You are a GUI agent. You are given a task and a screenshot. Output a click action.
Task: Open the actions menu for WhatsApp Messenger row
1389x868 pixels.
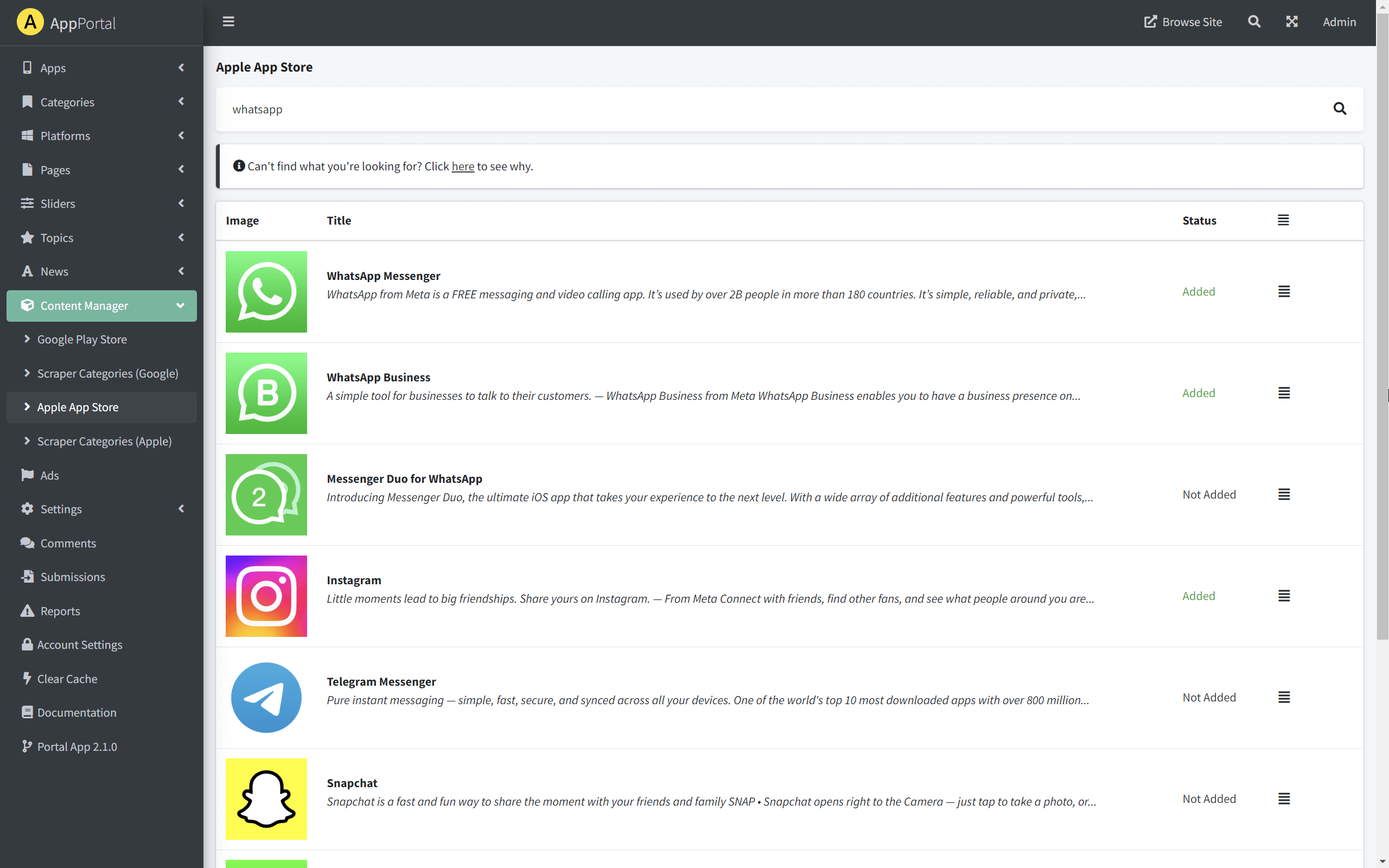[x=1284, y=291]
